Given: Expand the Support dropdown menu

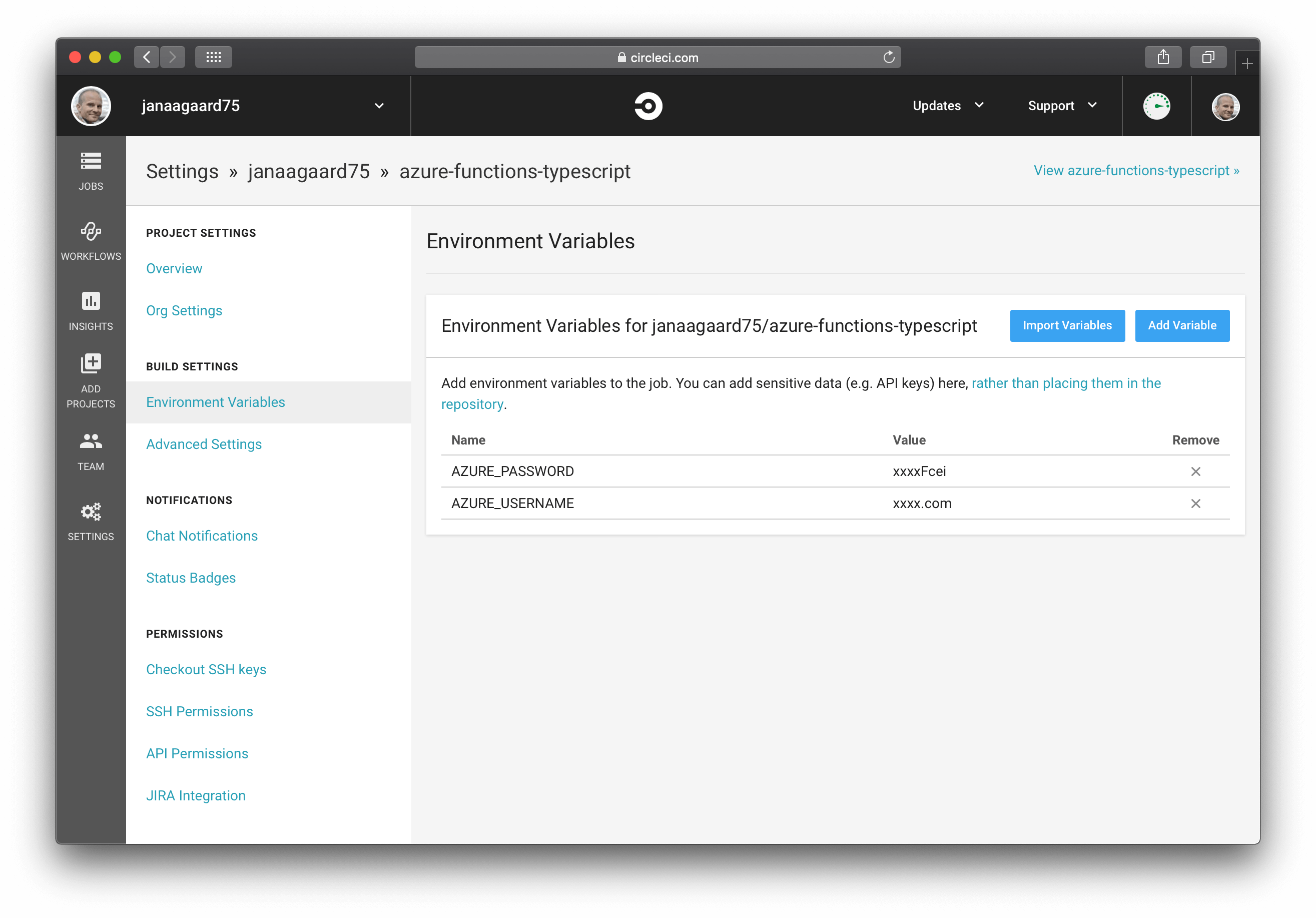Looking at the screenshot, I should click(x=1064, y=105).
